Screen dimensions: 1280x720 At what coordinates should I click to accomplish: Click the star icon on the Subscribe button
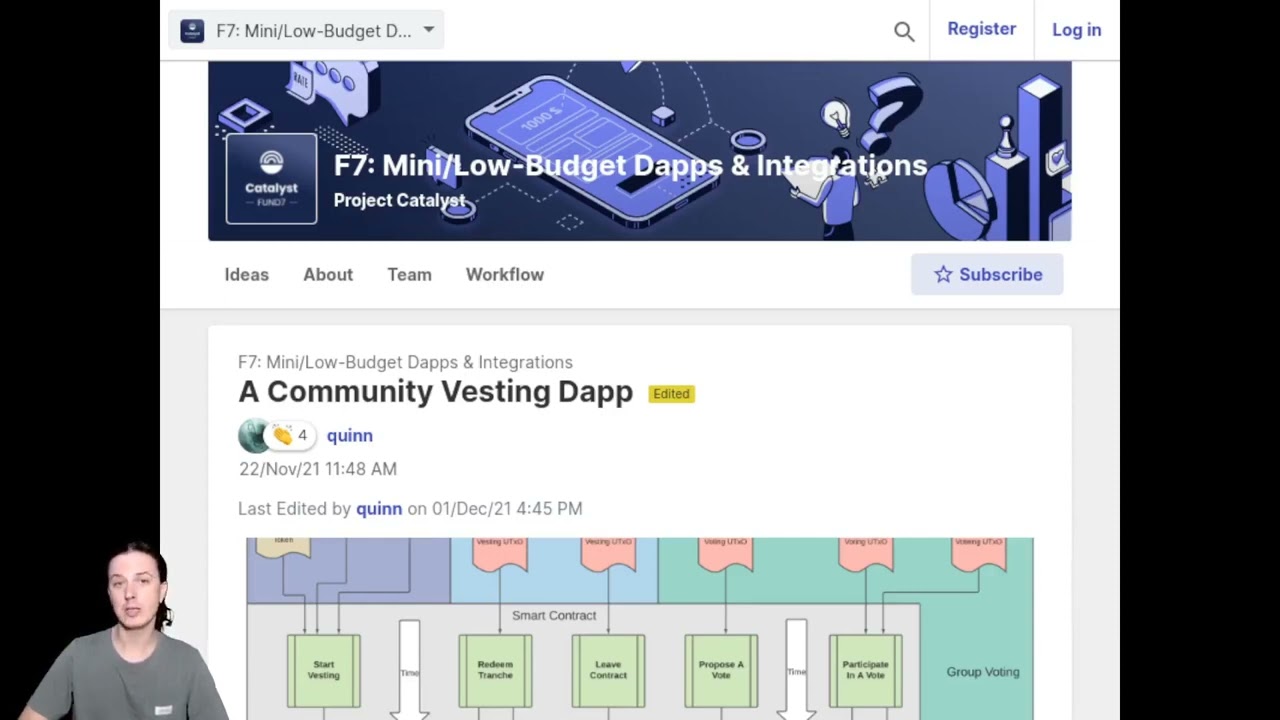point(943,274)
